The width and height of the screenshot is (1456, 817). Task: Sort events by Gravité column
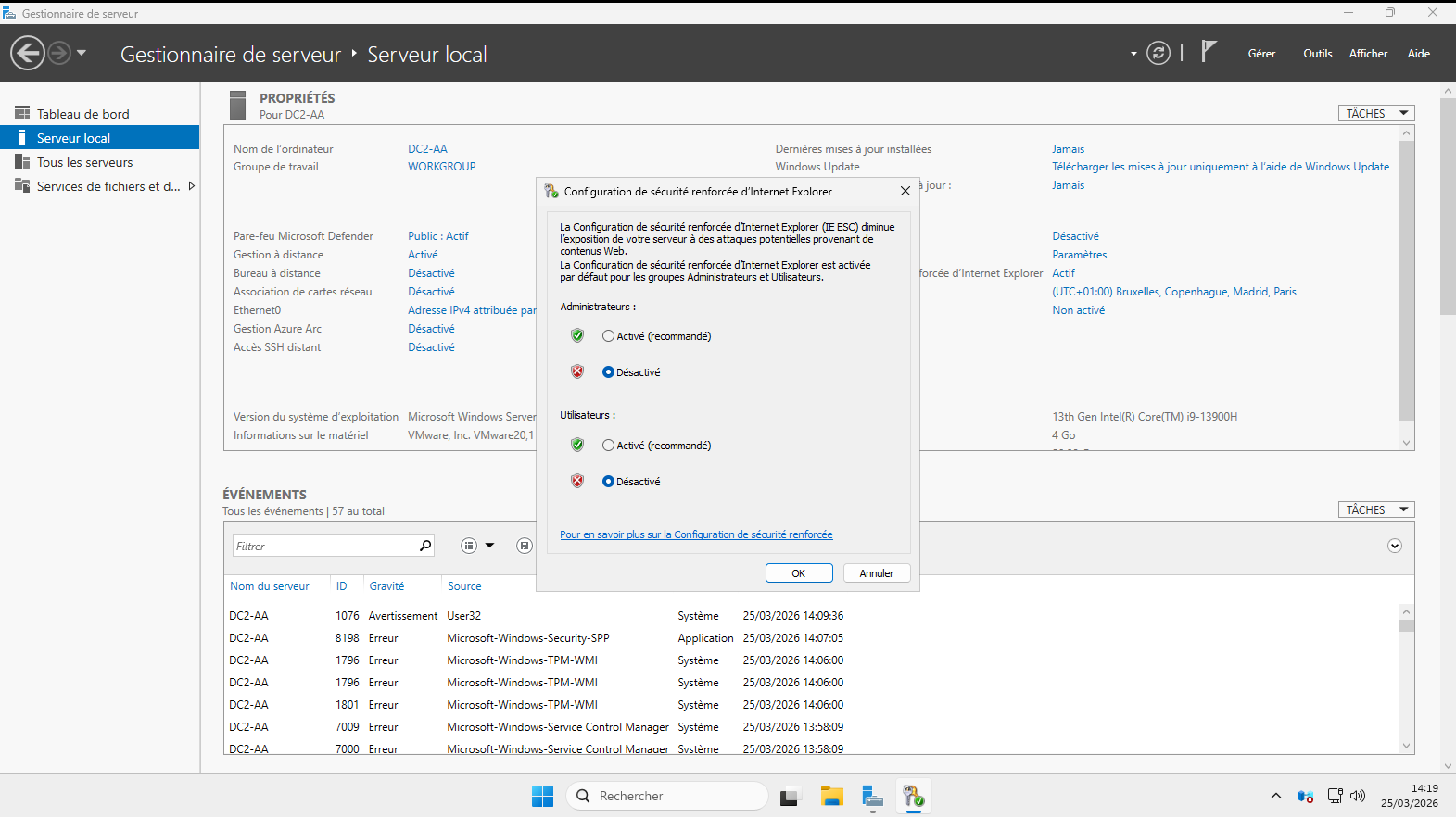[x=386, y=586]
